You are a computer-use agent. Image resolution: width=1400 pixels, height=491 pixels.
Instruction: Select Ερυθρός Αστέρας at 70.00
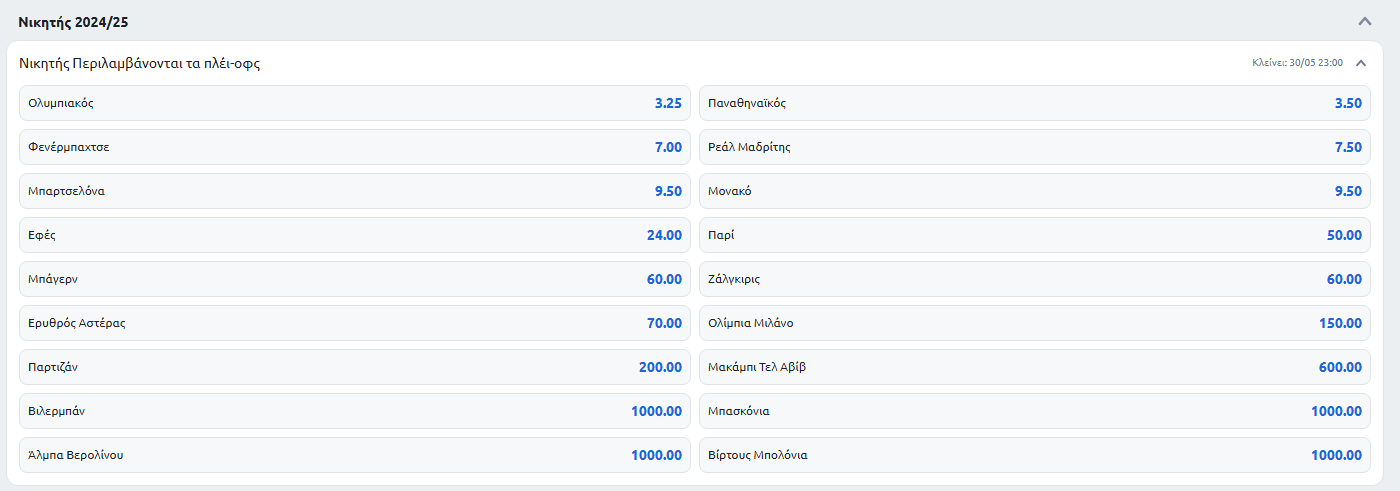pyautogui.click(x=355, y=323)
